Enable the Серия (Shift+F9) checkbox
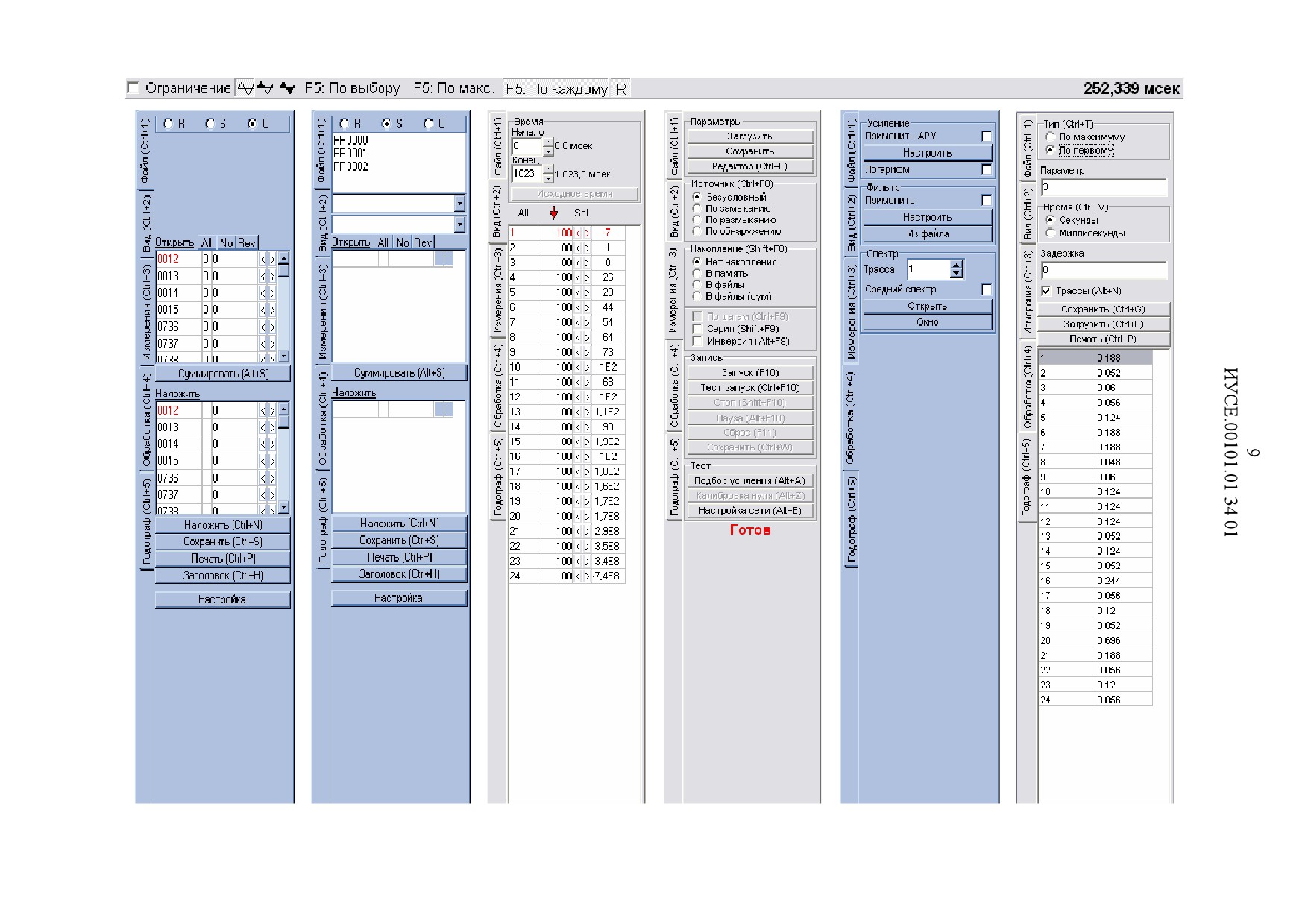 [x=697, y=329]
